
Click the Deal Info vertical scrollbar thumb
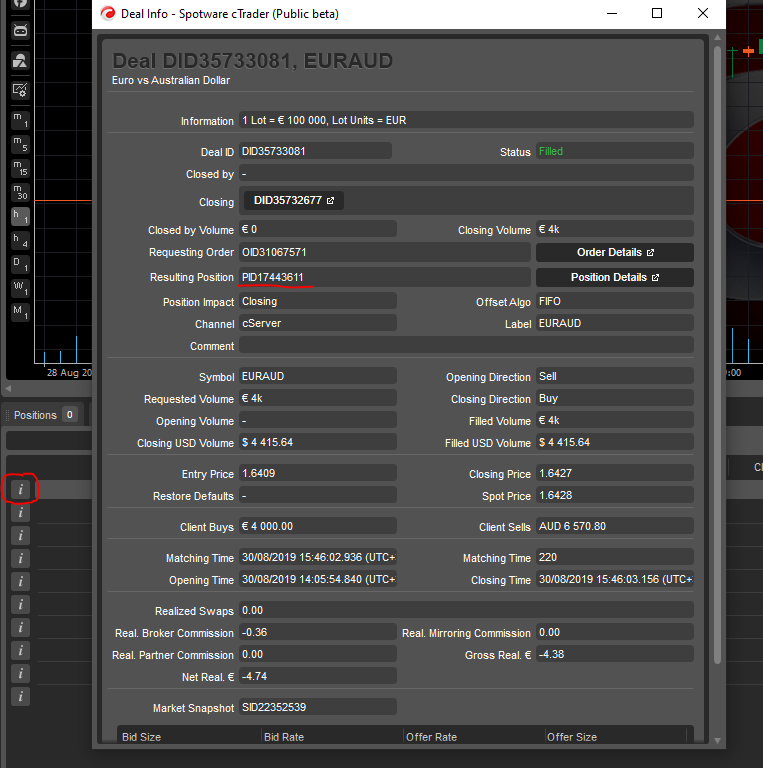click(717, 355)
